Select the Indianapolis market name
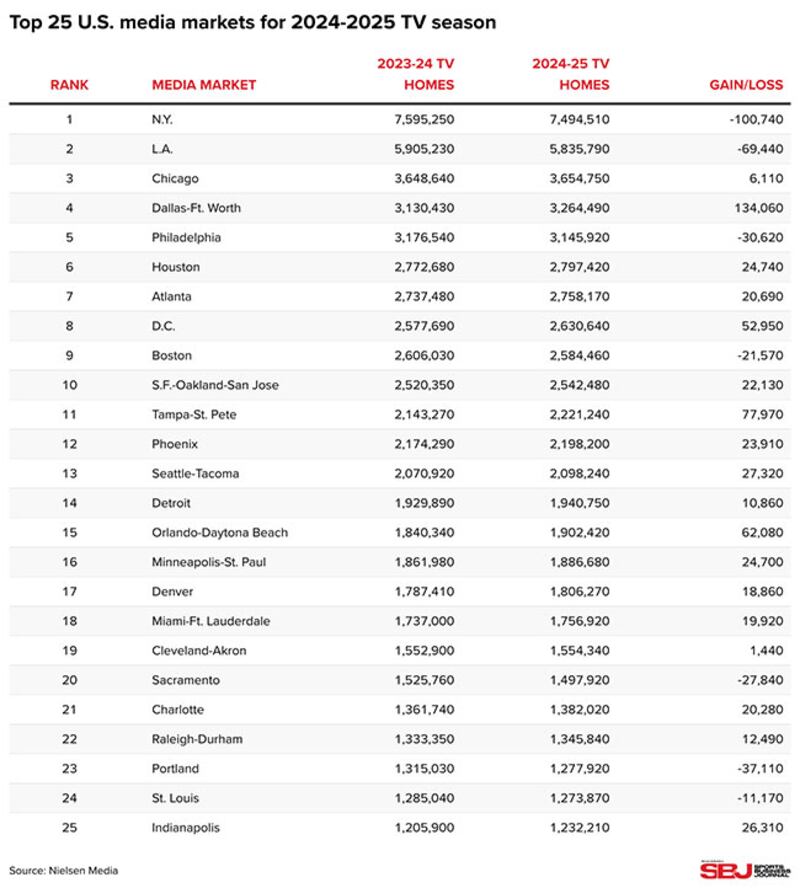The width and height of the screenshot is (800, 888). [185, 828]
